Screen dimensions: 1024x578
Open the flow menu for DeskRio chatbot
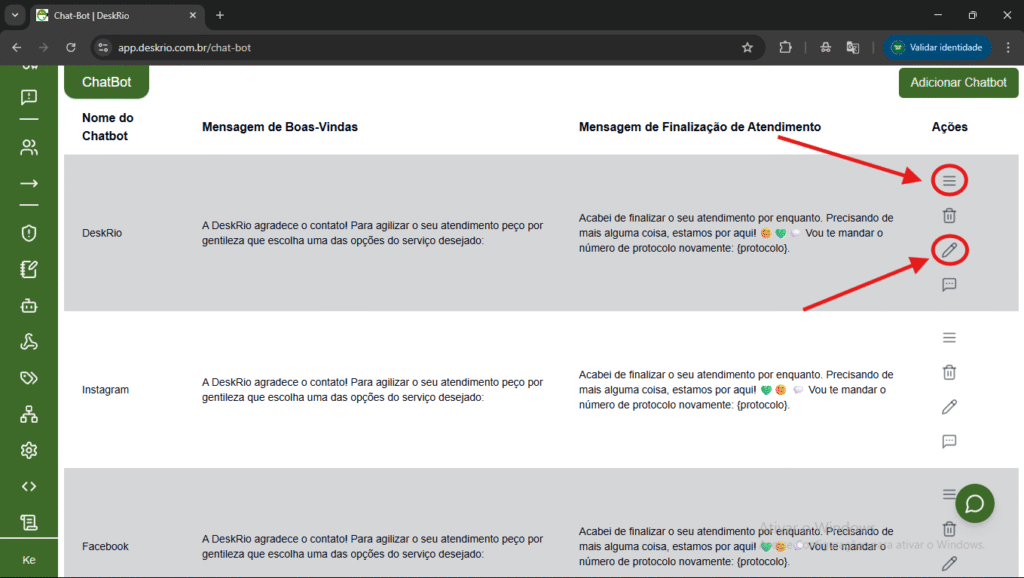tap(949, 181)
